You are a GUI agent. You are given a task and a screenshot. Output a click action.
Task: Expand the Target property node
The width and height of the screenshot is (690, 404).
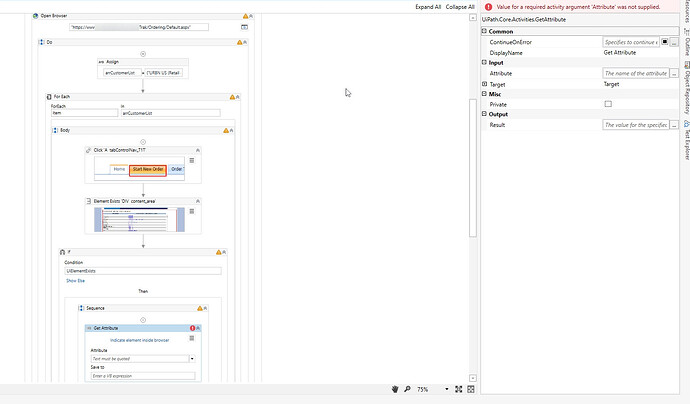click(484, 84)
